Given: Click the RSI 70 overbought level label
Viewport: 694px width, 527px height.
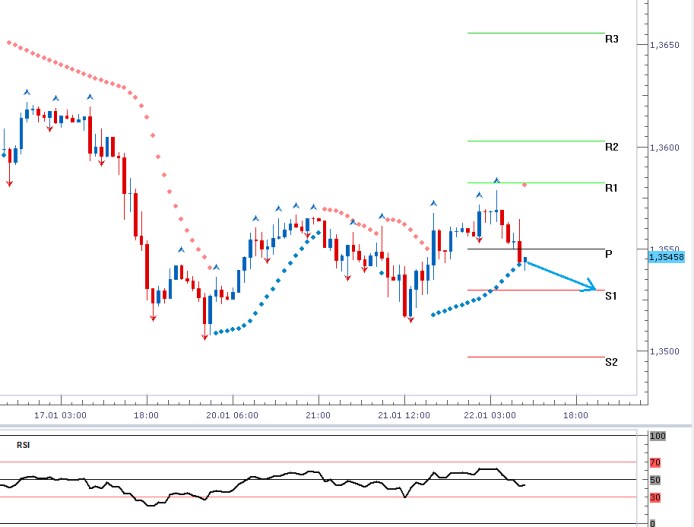Looking at the screenshot, I should click(x=655, y=462).
